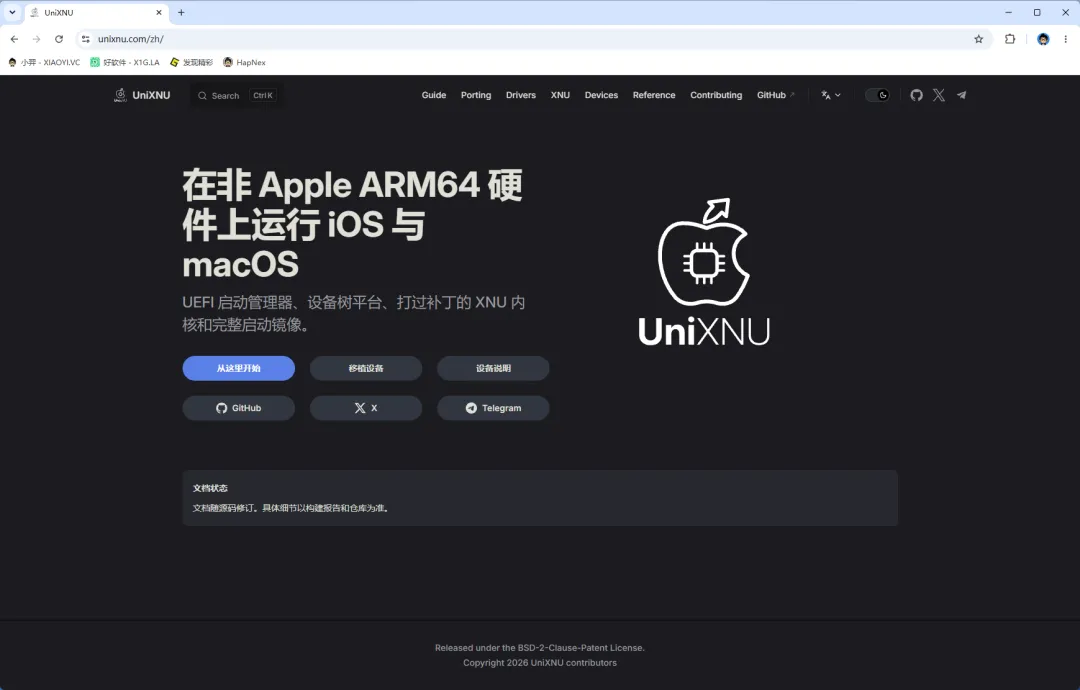The image size is (1080, 690).
Task: Open Chrome profile avatar
Action: point(1043,39)
